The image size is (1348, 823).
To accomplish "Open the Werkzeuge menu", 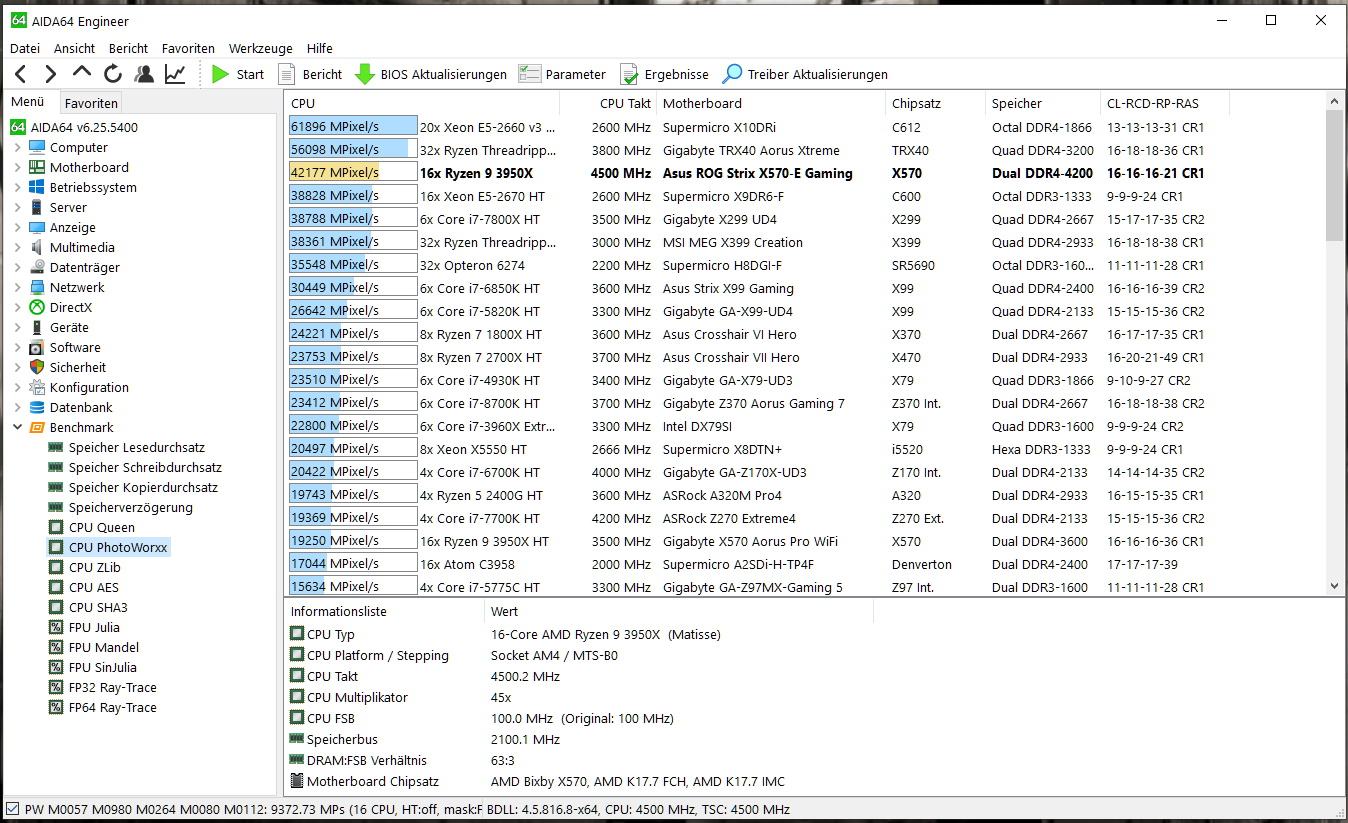I will click(x=260, y=48).
